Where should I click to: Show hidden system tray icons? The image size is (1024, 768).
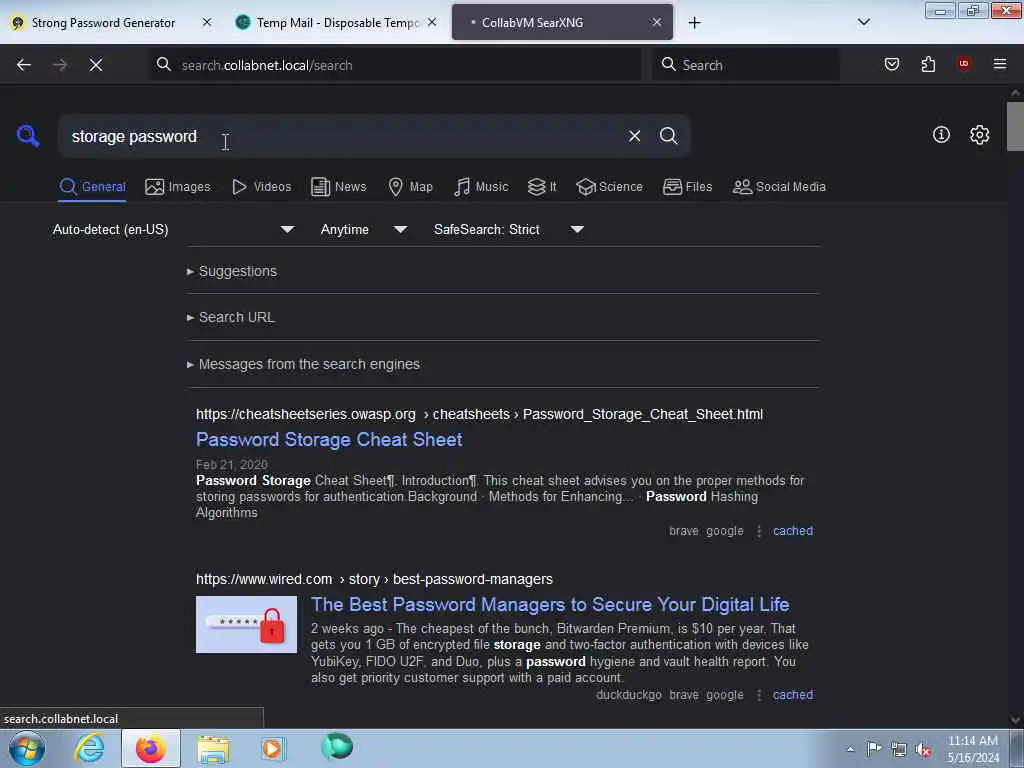click(x=850, y=749)
